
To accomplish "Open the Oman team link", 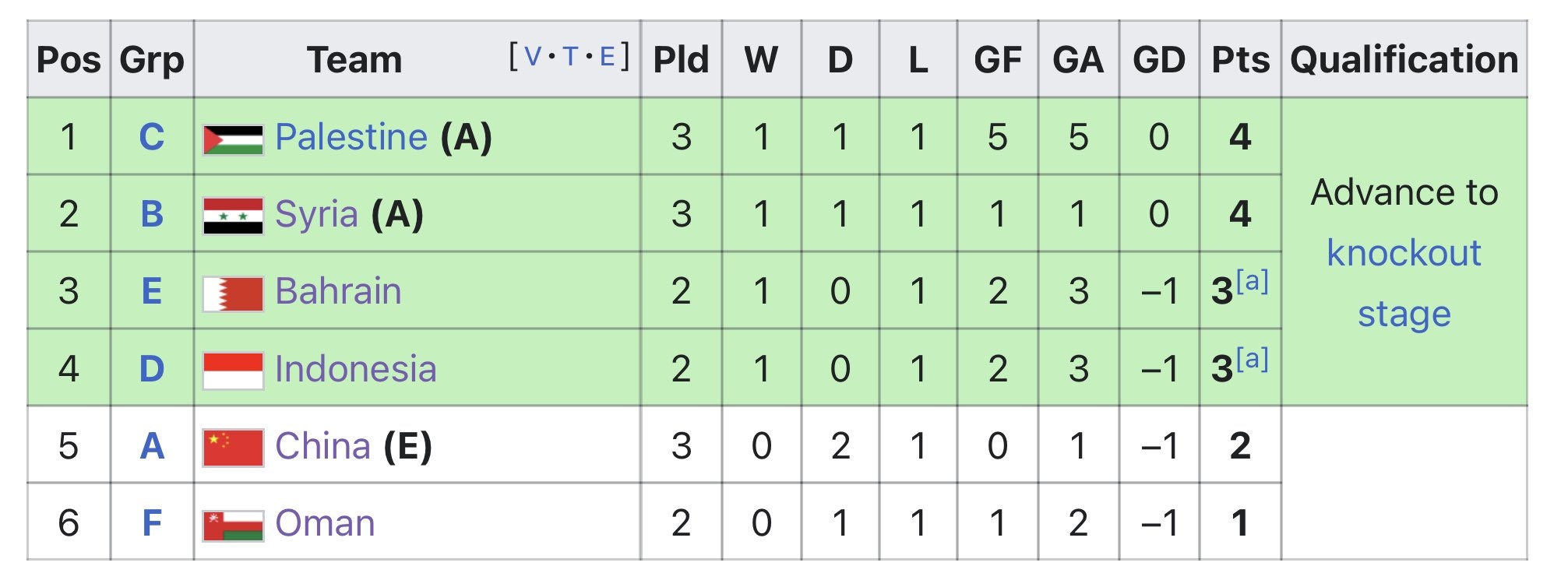I will [x=325, y=523].
